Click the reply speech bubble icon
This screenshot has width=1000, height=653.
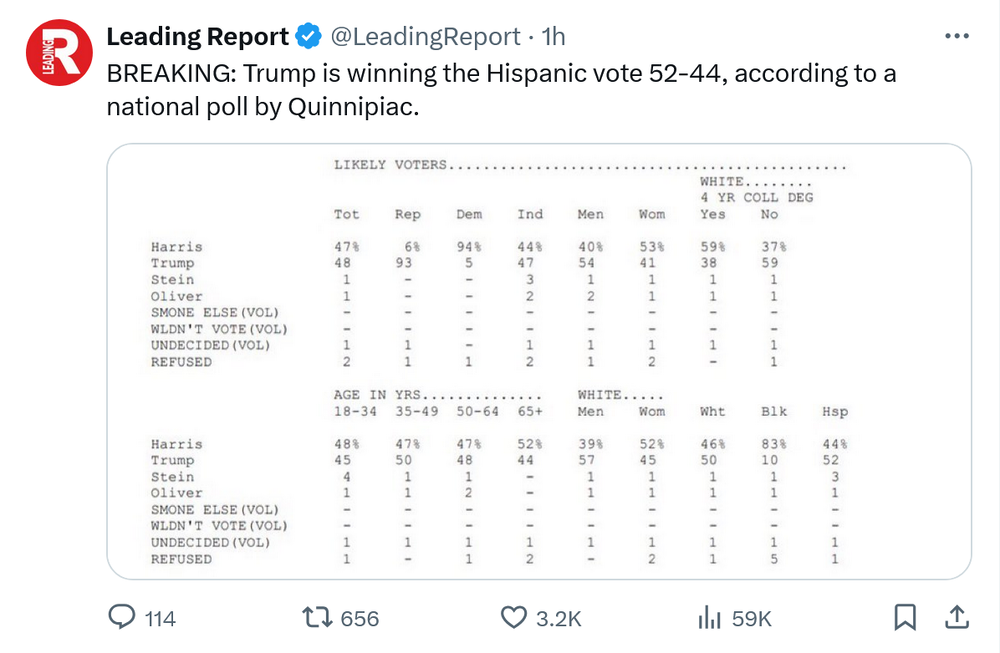click(121, 618)
